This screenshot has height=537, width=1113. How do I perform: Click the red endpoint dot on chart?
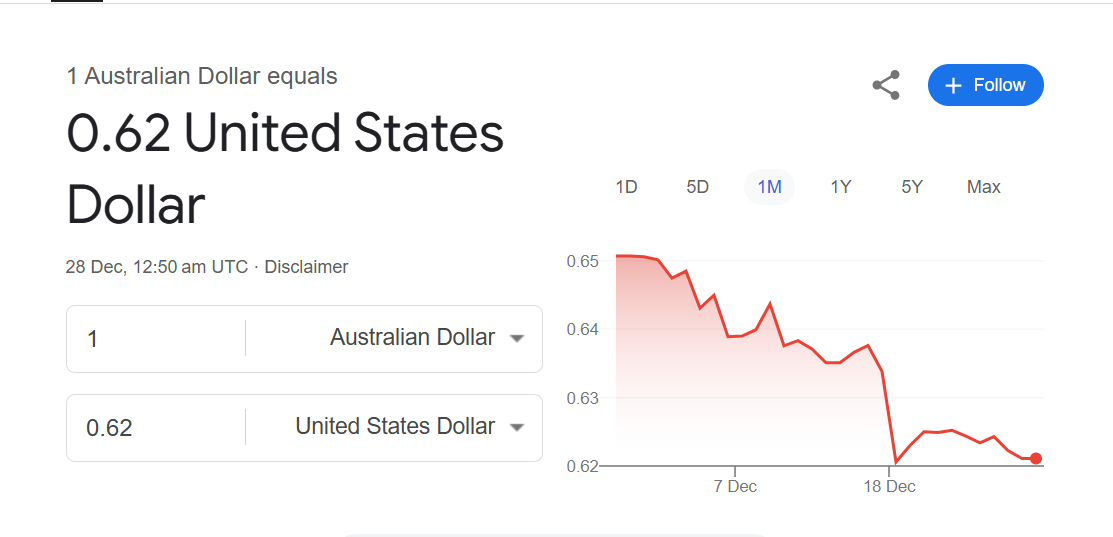pos(1036,458)
